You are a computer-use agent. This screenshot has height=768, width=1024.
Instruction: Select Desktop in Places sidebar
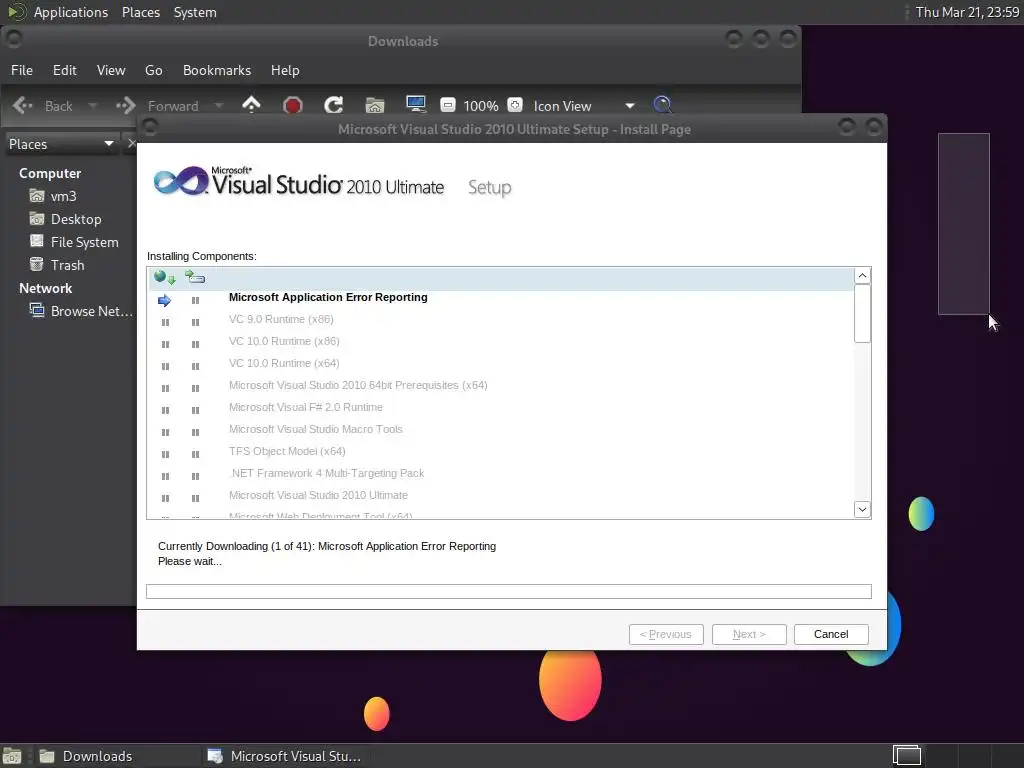[x=76, y=219]
